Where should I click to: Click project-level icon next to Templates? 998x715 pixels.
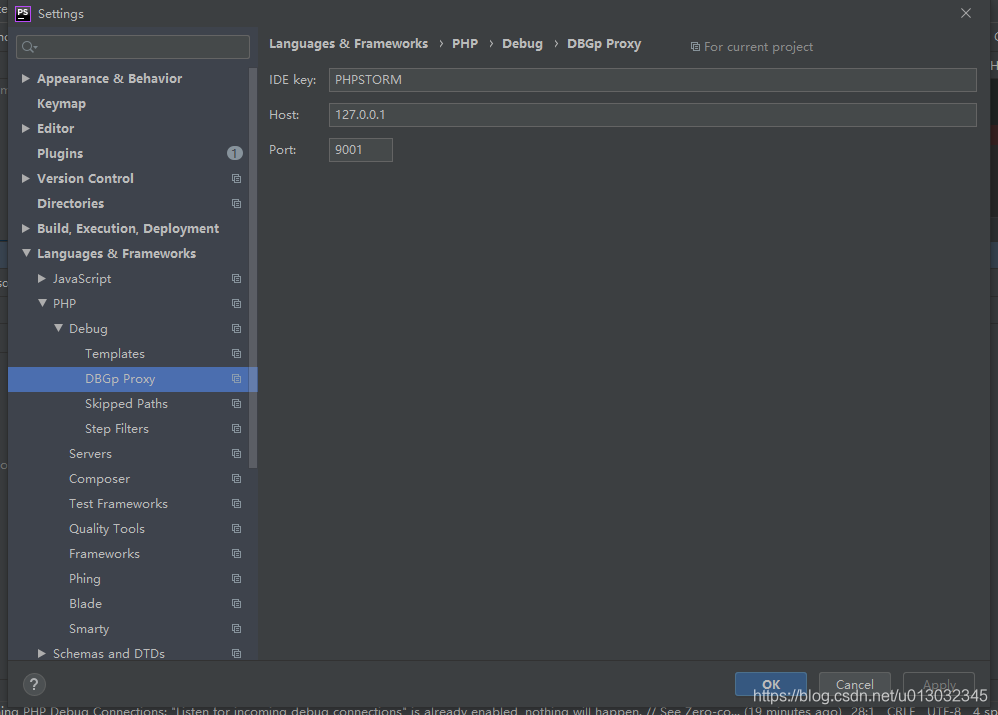coord(236,353)
